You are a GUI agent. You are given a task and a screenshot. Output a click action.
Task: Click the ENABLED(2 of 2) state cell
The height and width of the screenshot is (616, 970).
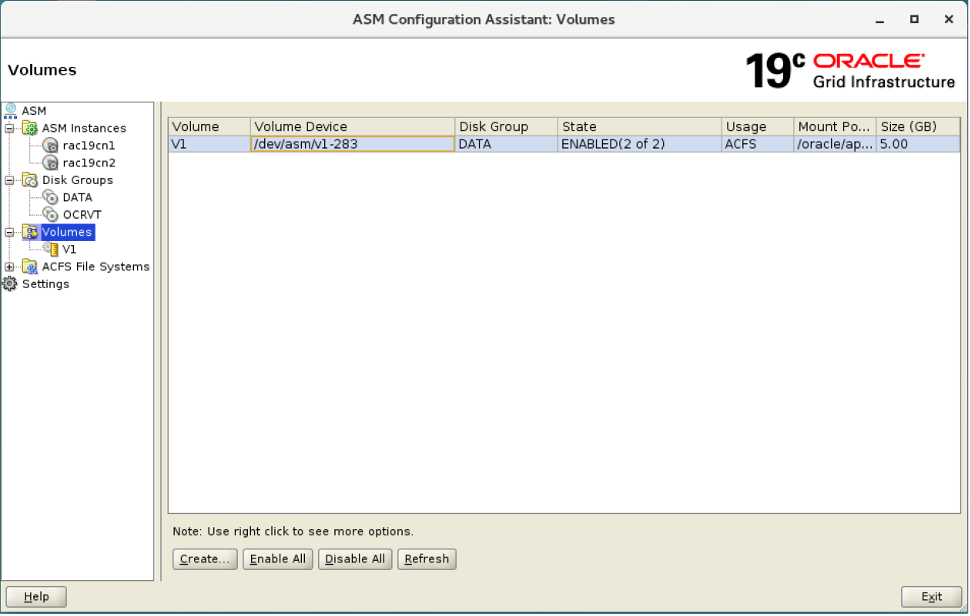(640, 144)
